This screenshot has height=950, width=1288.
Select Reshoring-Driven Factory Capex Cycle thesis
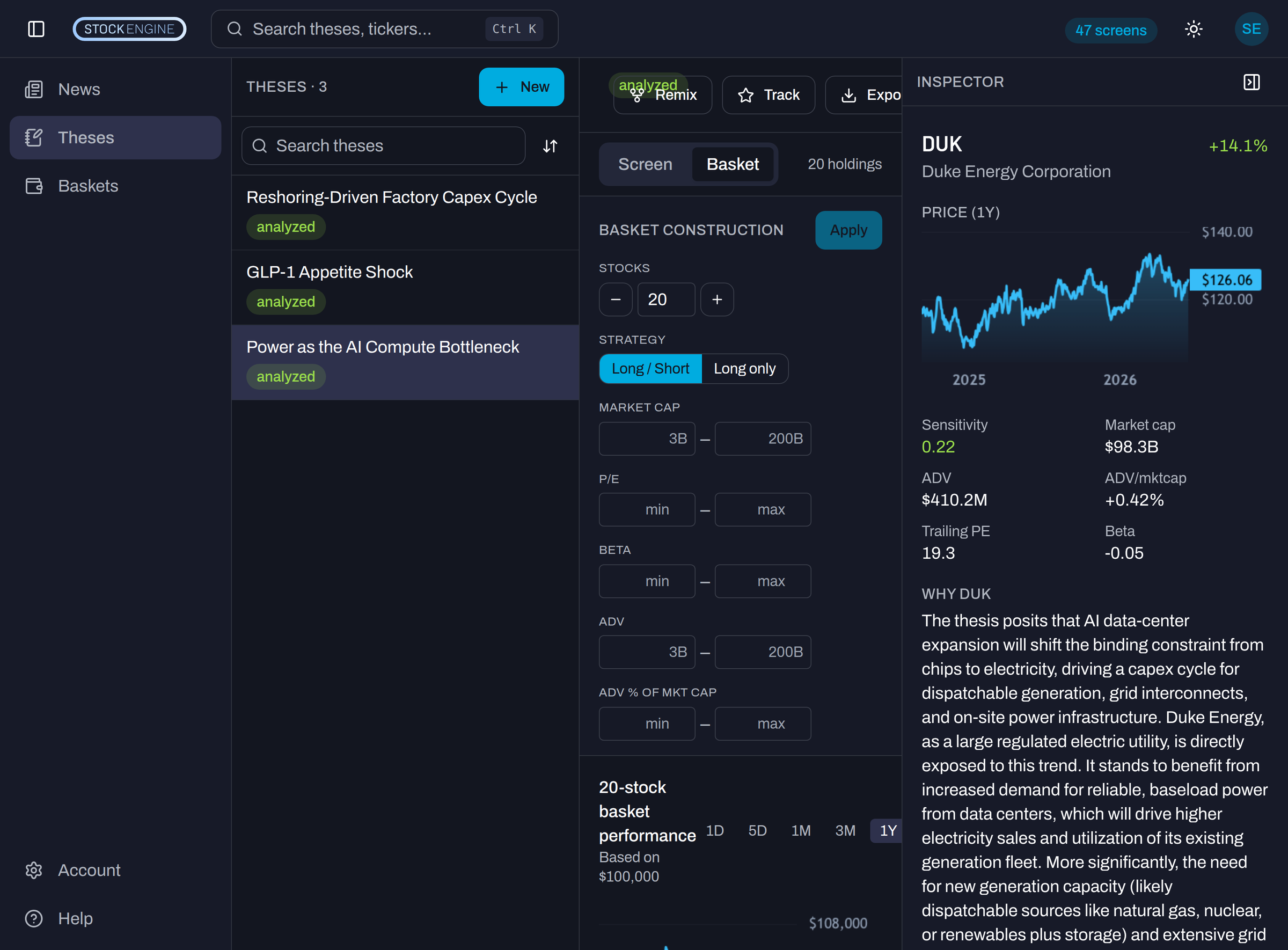(405, 213)
